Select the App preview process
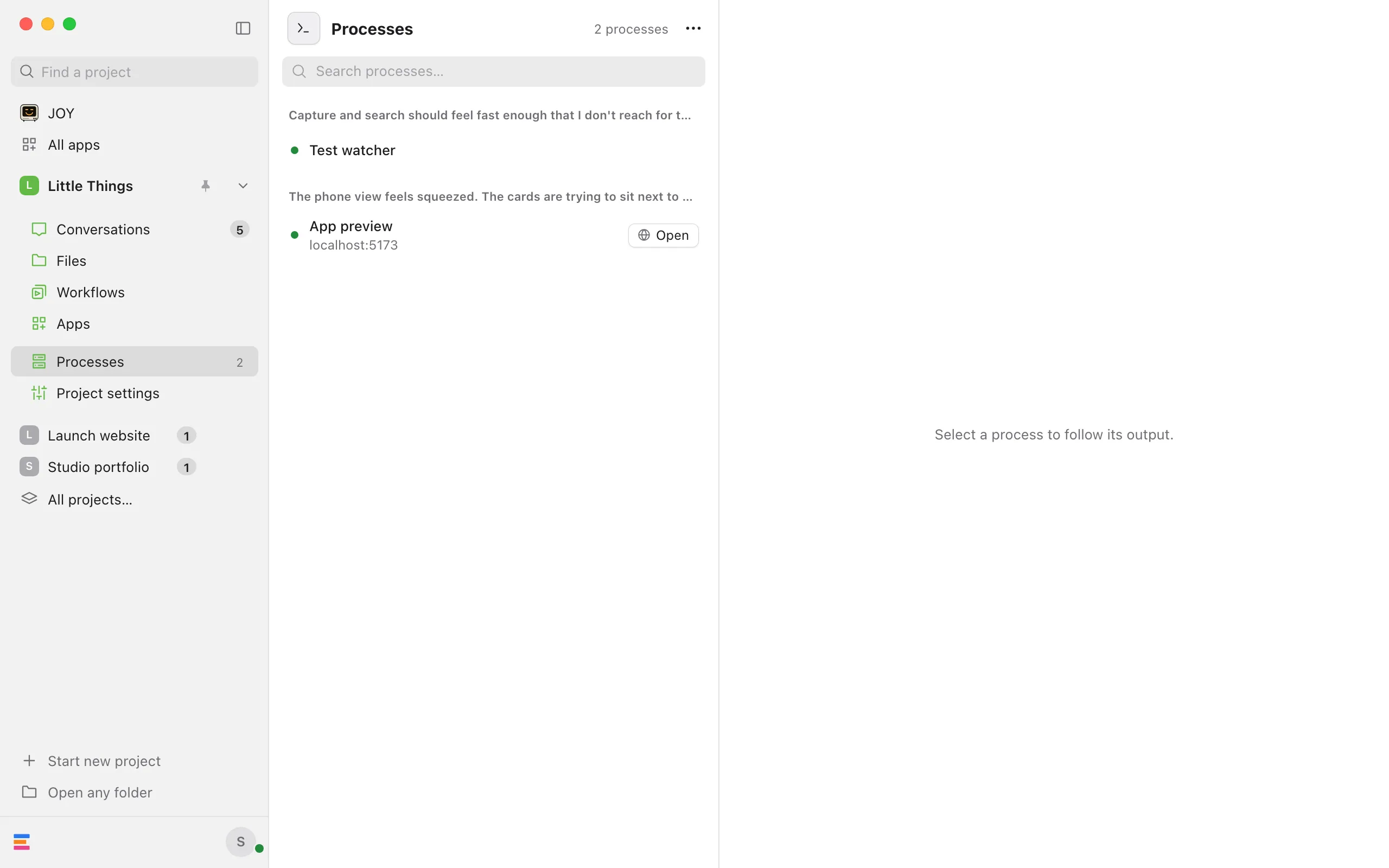1389x868 pixels. click(493, 235)
